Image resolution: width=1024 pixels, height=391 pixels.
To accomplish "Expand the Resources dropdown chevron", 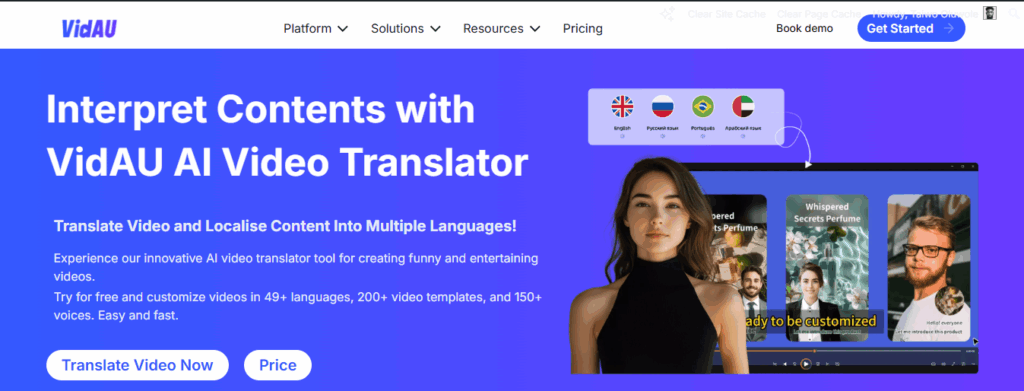I will click(x=534, y=29).
